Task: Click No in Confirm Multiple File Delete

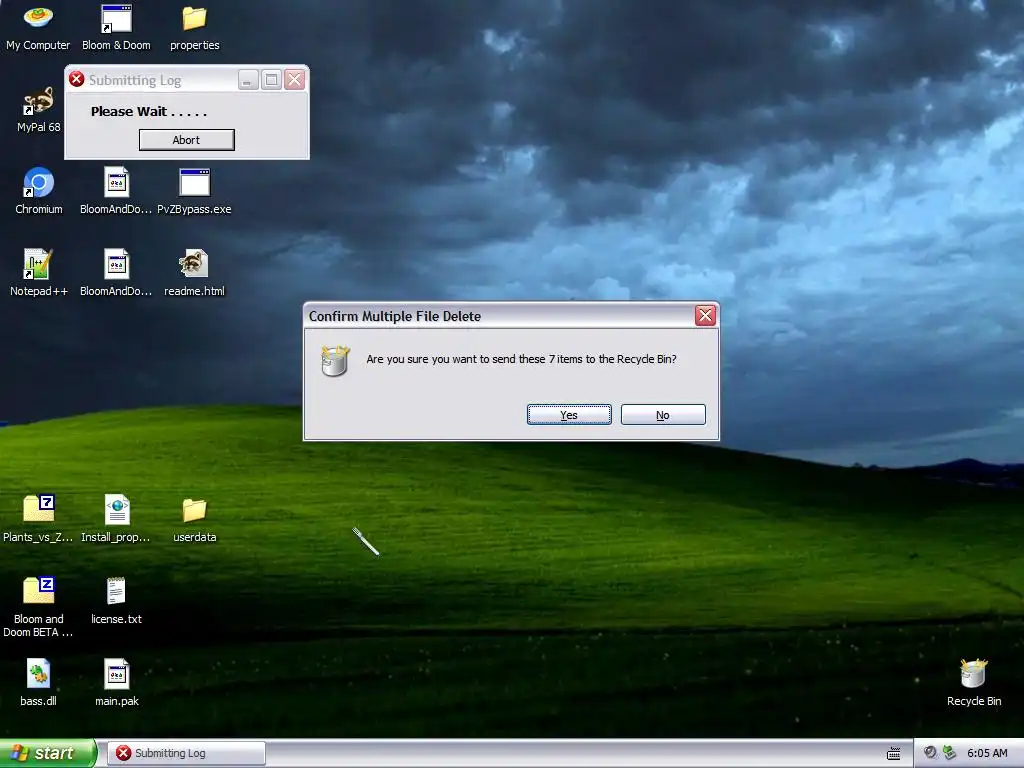Action: [663, 415]
